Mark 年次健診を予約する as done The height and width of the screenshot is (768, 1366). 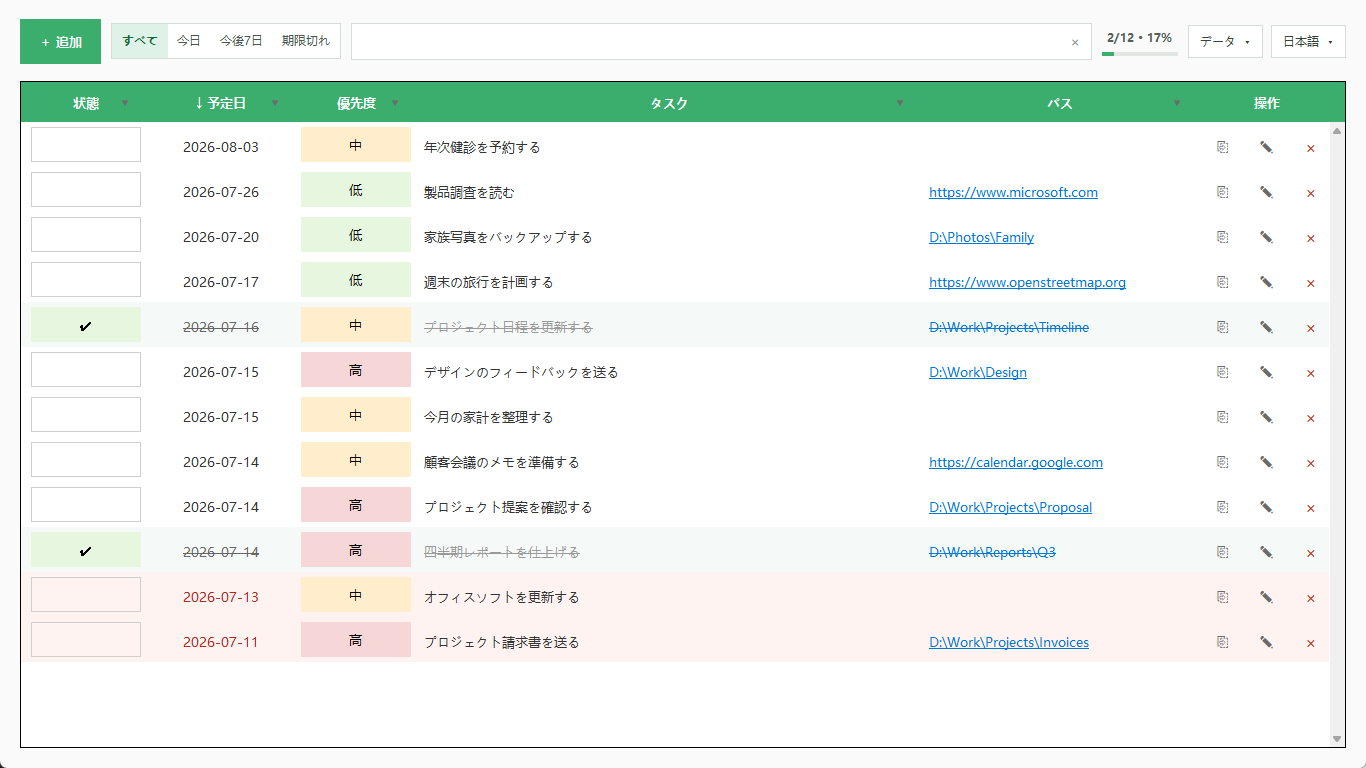click(86, 144)
